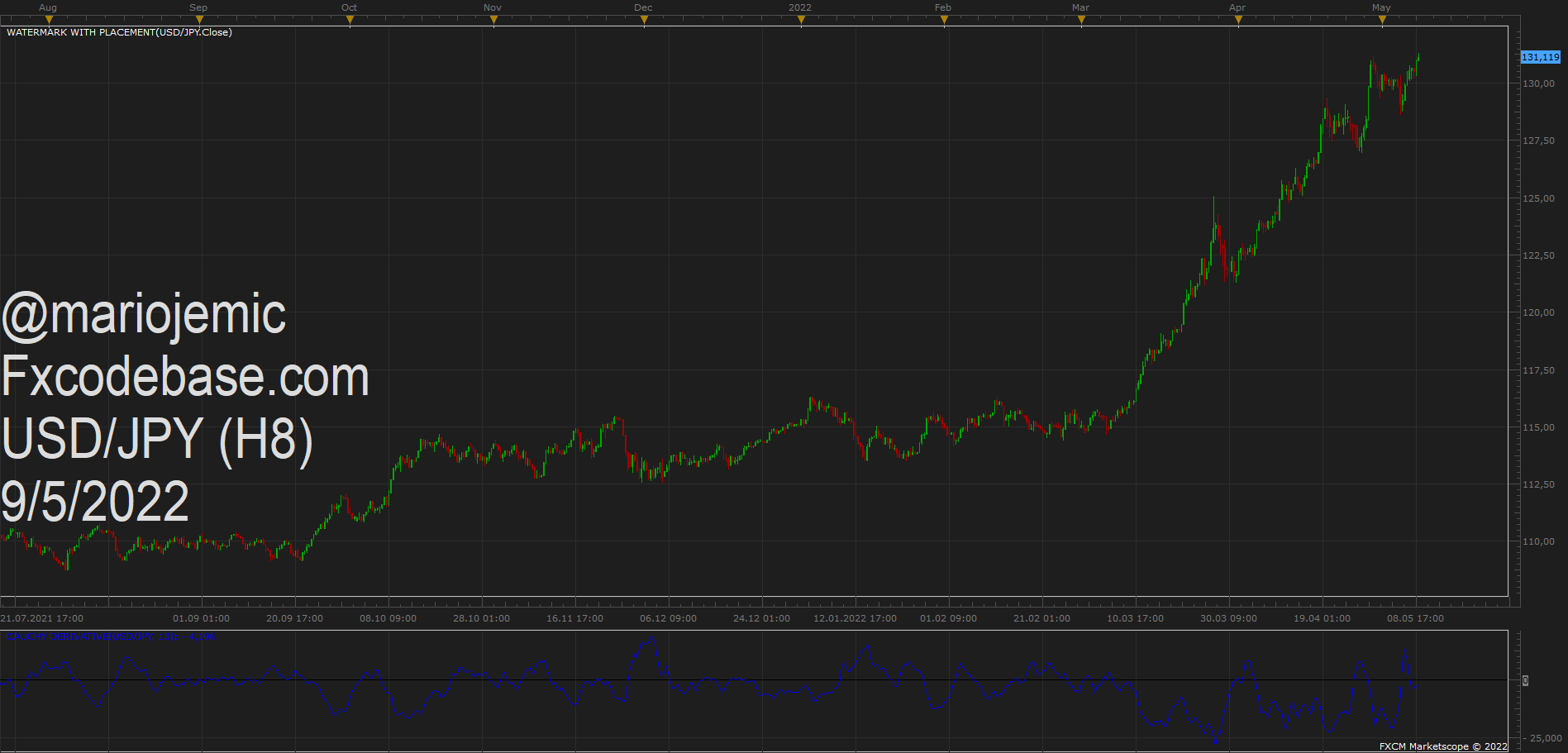Screen dimensions: 1568x753
Task: Click the 28.10 01:00 date label
Action: point(482,618)
